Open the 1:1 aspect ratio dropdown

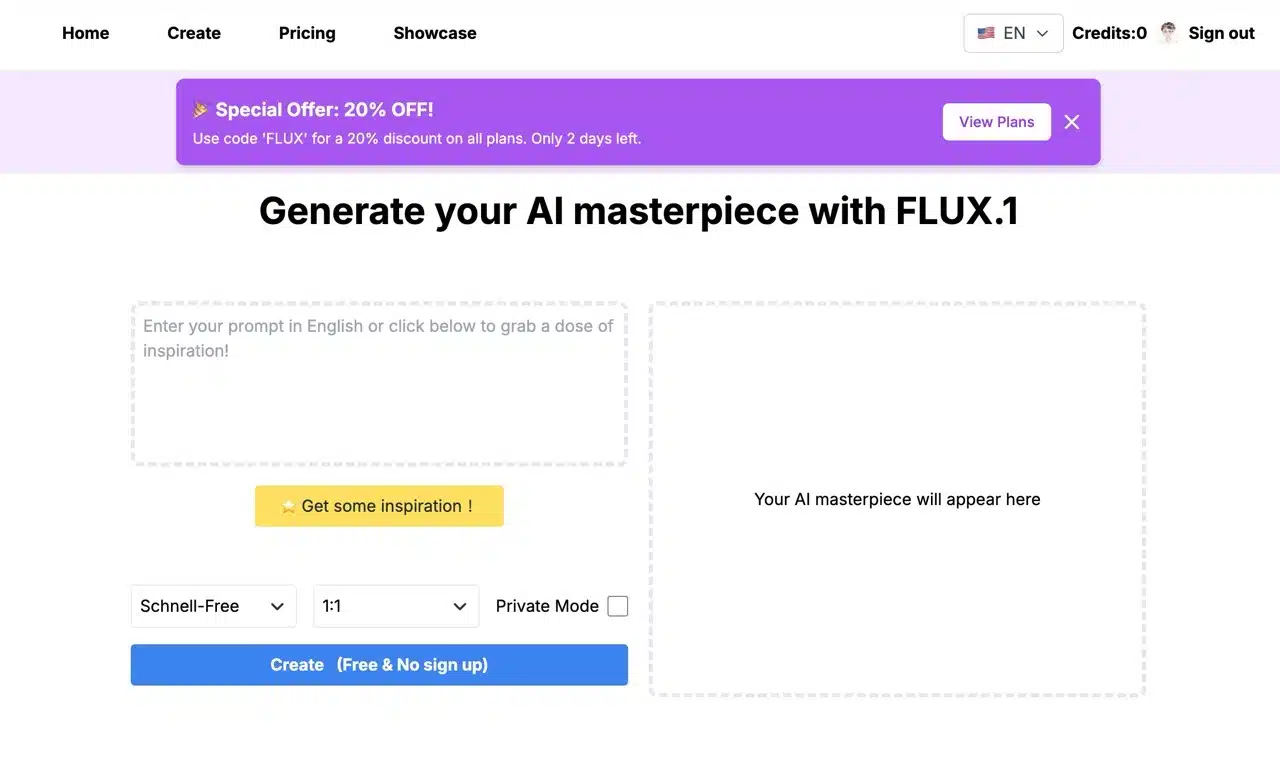[x=396, y=606]
